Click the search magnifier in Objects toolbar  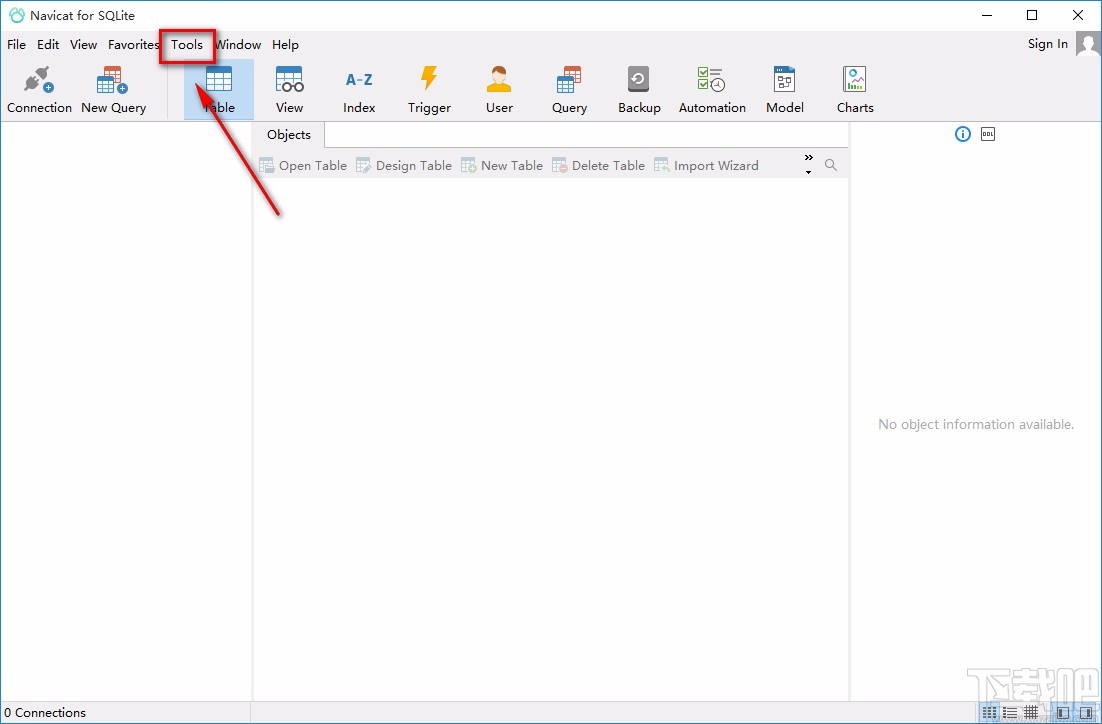(831, 165)
